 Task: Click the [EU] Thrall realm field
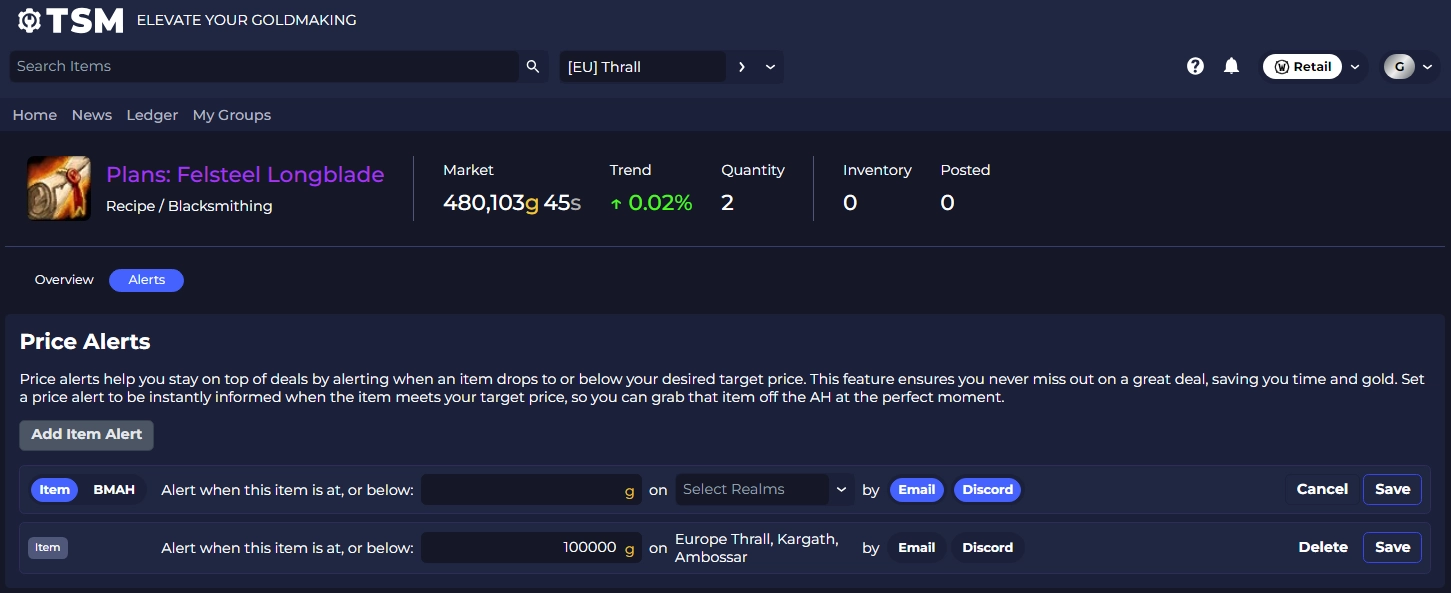tap(642, 67)
